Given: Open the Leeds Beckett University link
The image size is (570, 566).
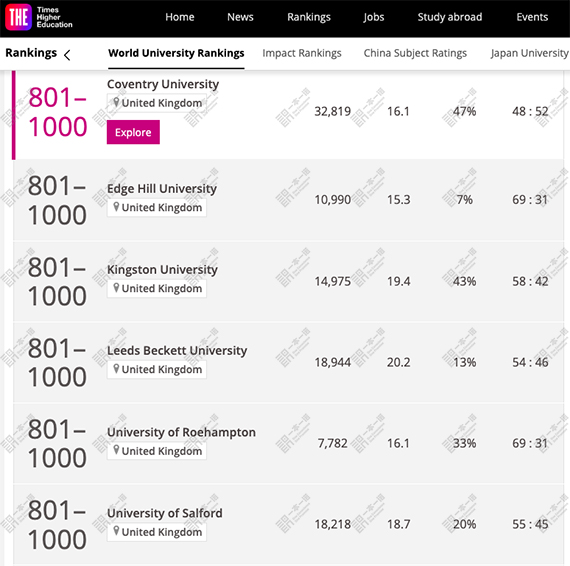Looking at the screenshot, I should [177, 350].
